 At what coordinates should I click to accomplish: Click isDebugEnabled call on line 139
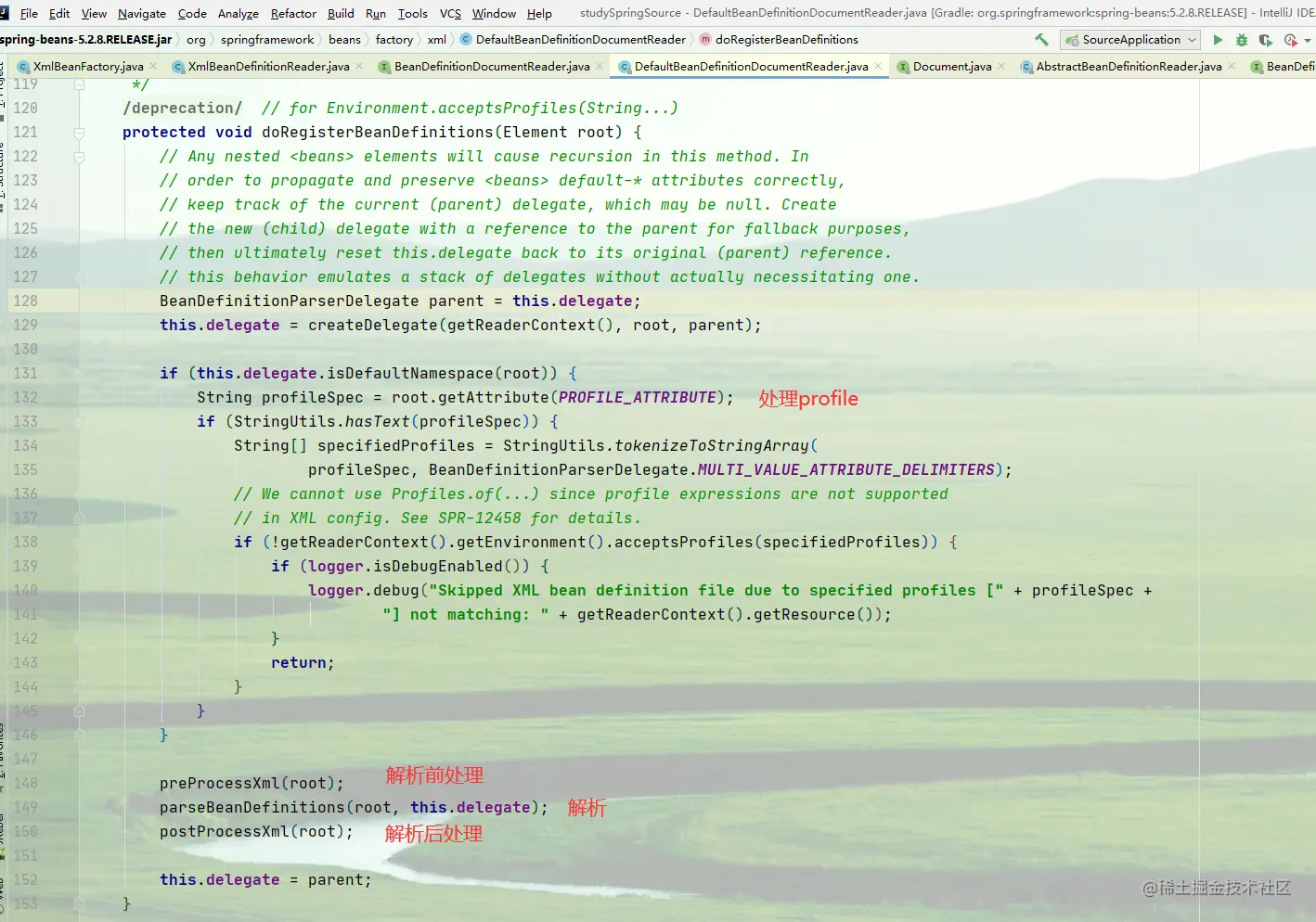pos(437,566)
